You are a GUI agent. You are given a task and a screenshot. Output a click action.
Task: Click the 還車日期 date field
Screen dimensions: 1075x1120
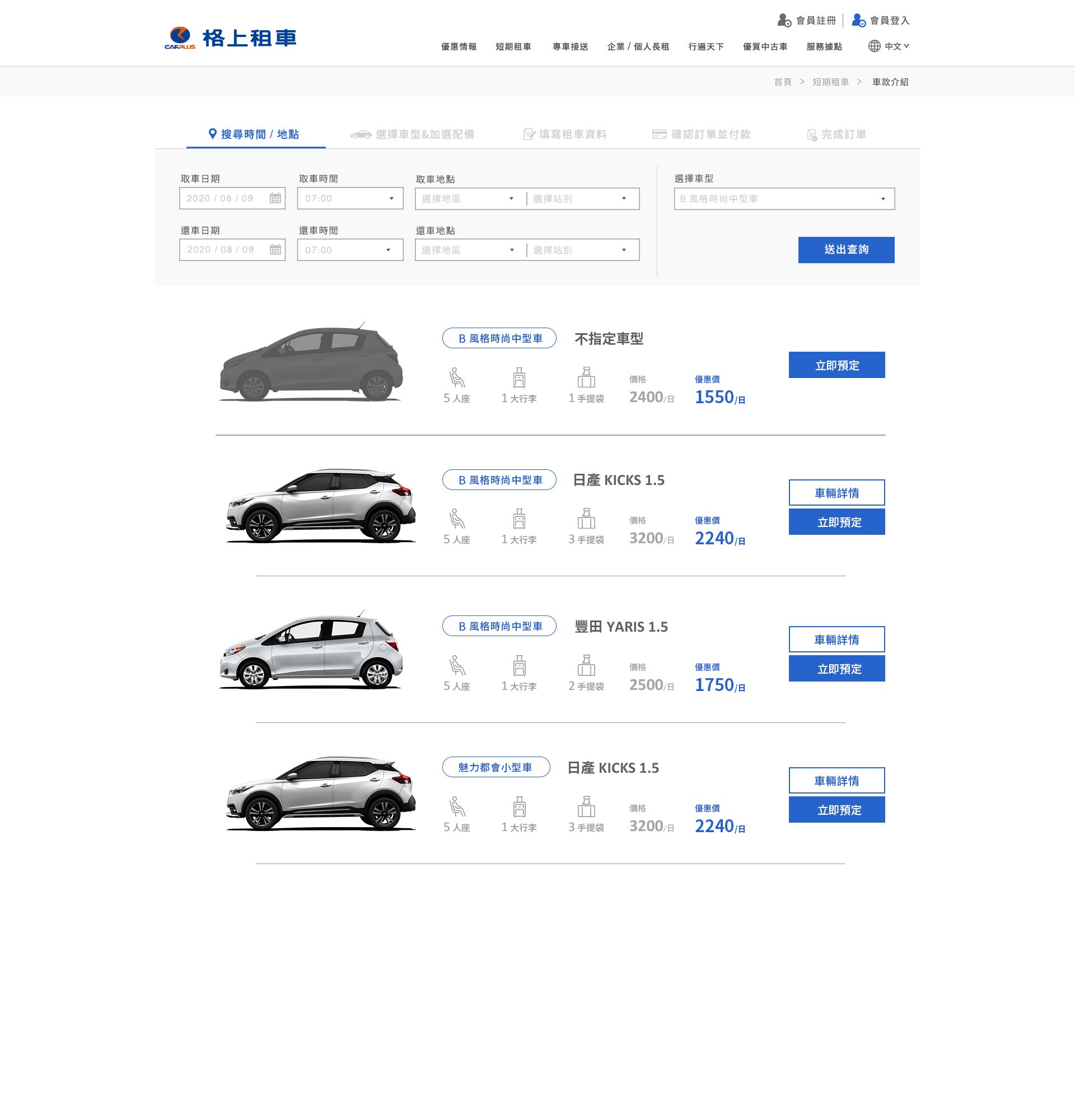pyautogui.click(x=232, y=250)
